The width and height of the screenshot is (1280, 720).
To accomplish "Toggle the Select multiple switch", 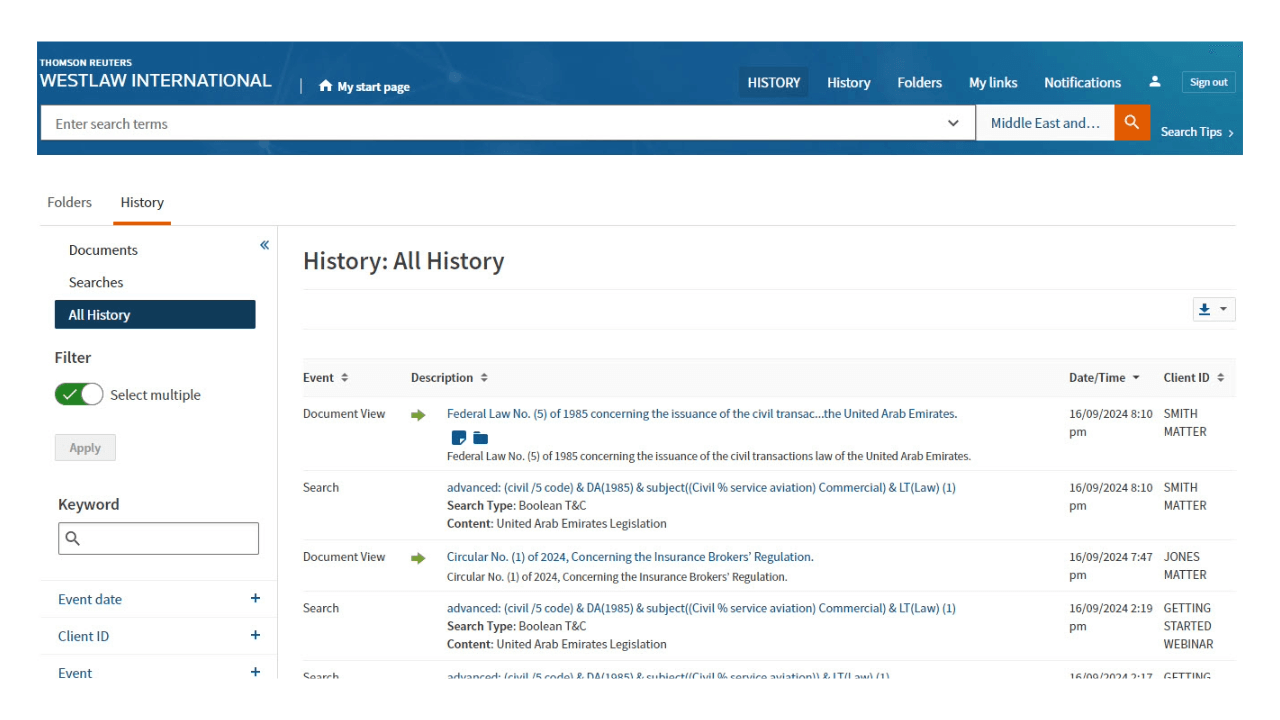I will pos(79,395).
